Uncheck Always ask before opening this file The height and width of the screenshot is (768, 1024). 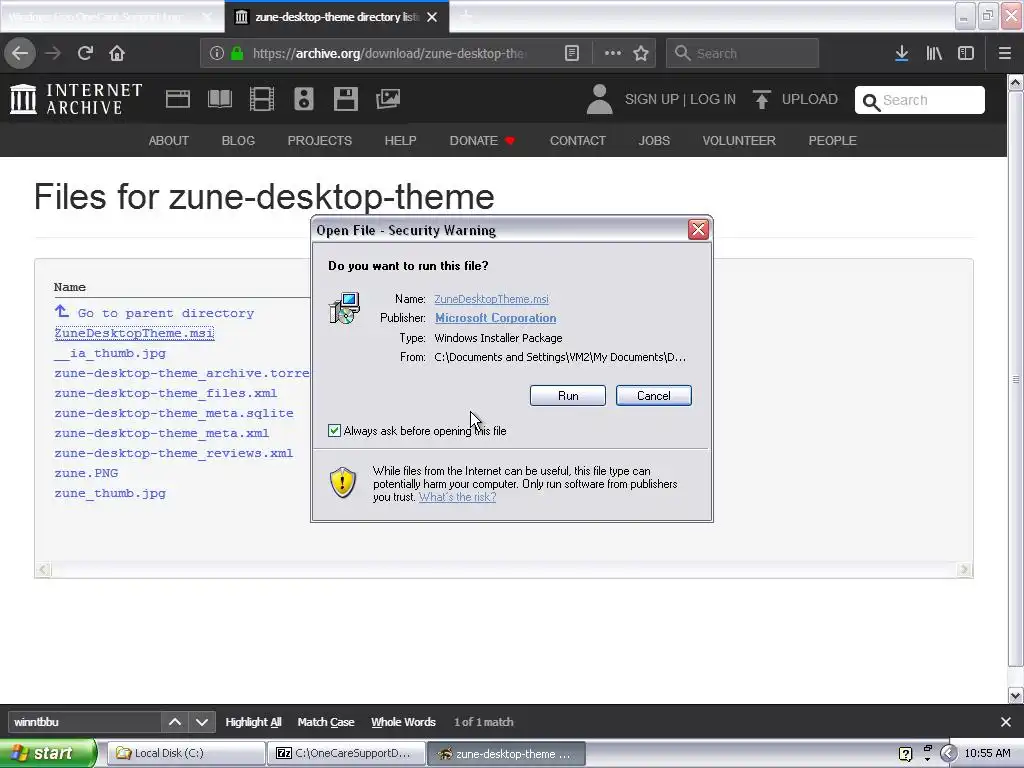point(334,430)
